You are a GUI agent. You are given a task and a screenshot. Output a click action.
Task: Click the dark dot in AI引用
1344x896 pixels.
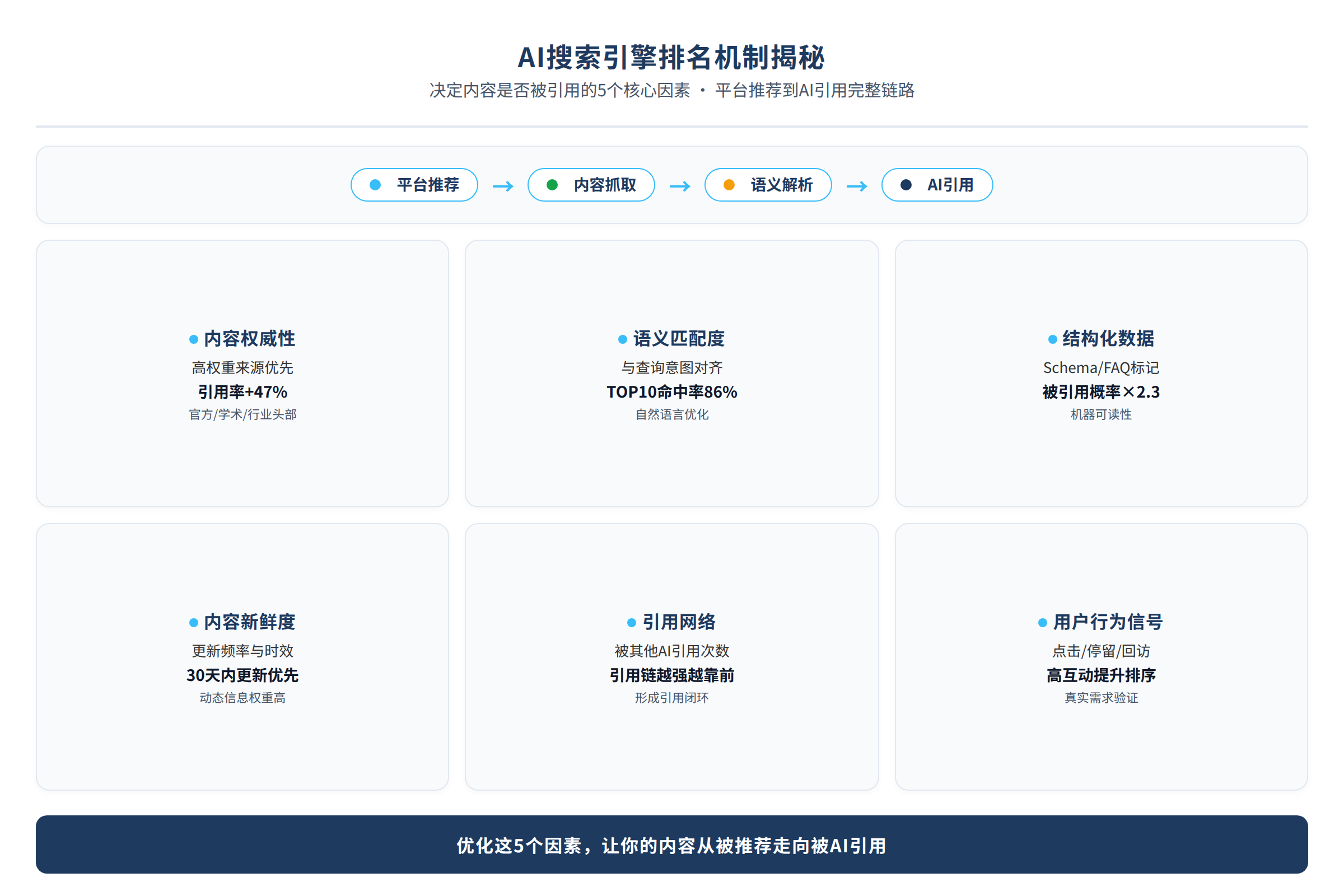pos(906,185)
